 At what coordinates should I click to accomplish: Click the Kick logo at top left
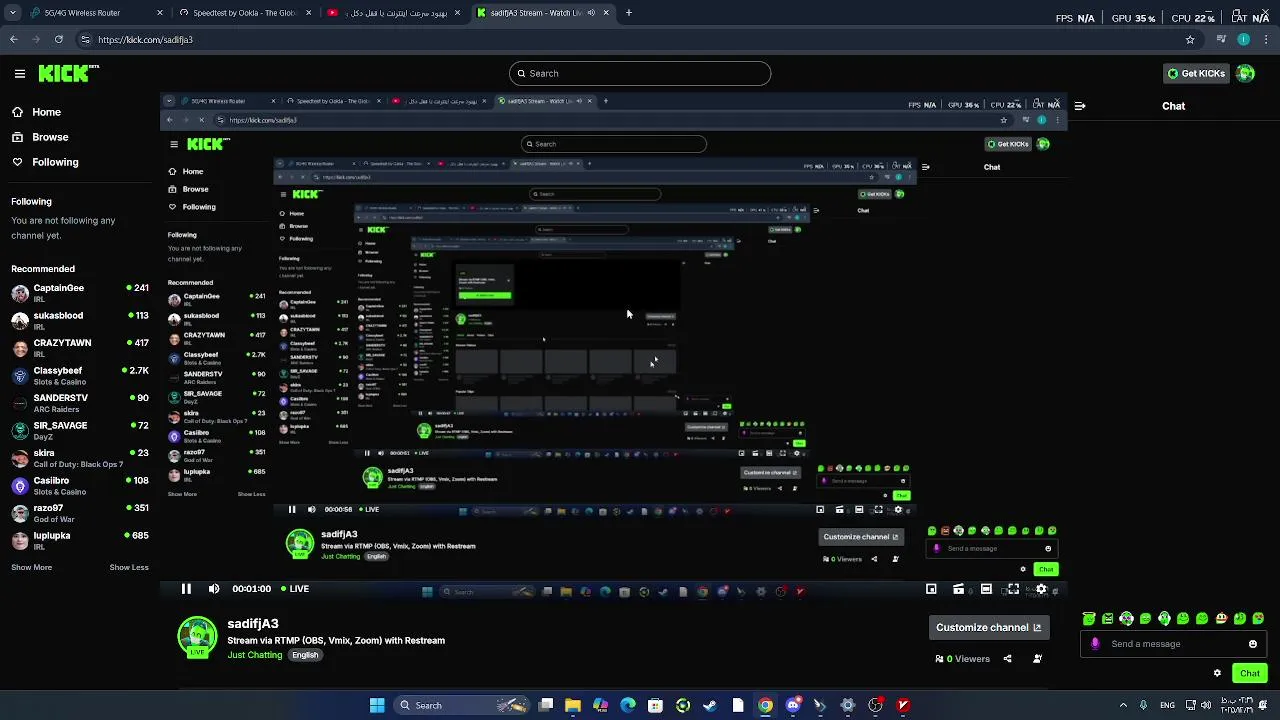tap(68, 73)
